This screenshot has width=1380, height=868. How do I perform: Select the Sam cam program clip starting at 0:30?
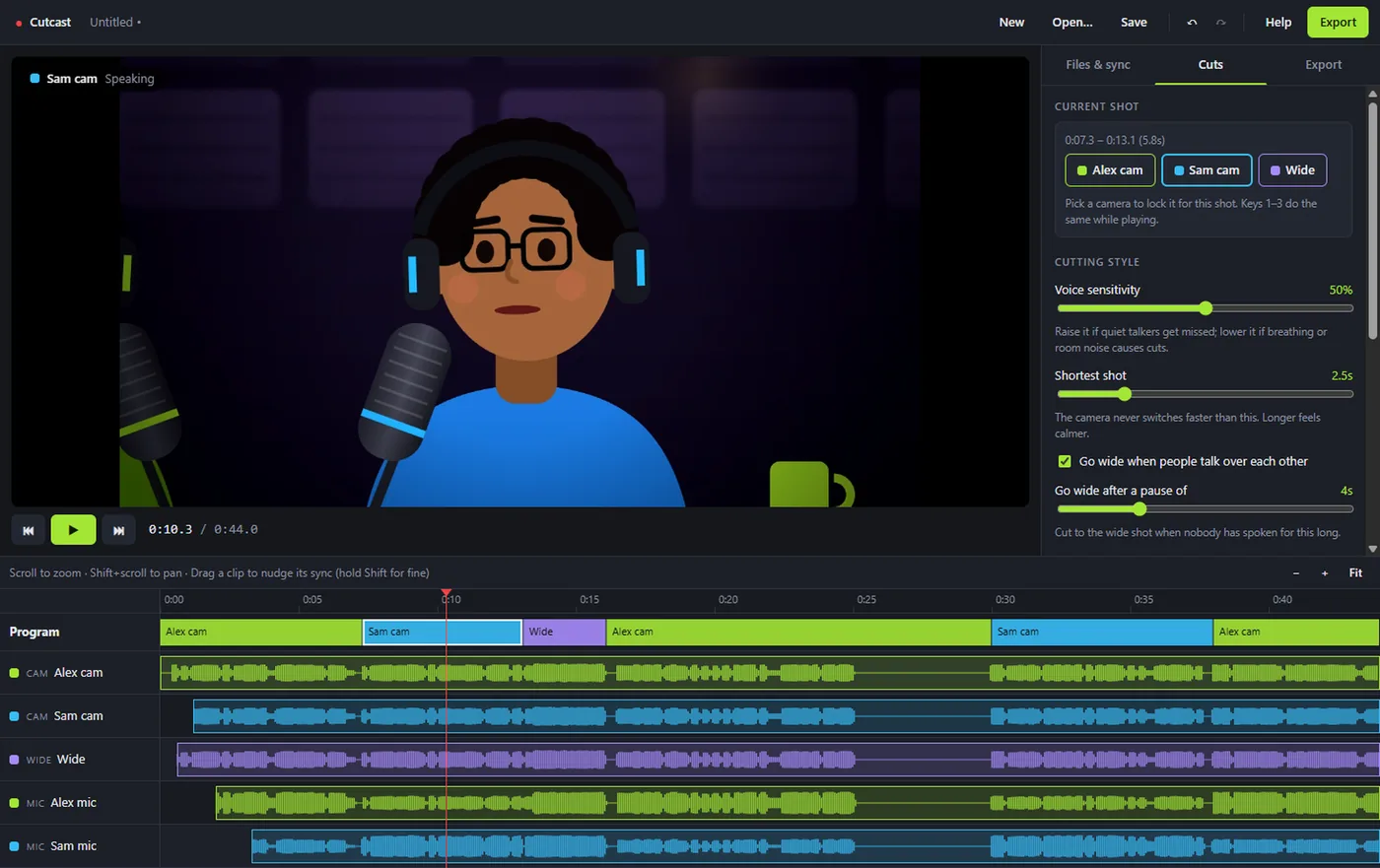1102,633
